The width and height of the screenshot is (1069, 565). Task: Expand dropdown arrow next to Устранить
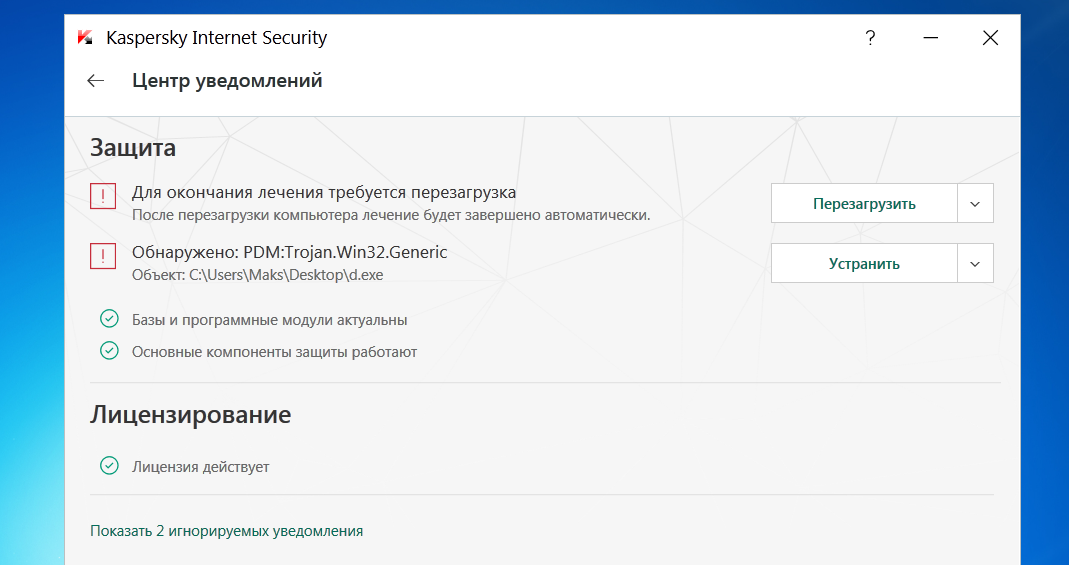coord(976,264)
